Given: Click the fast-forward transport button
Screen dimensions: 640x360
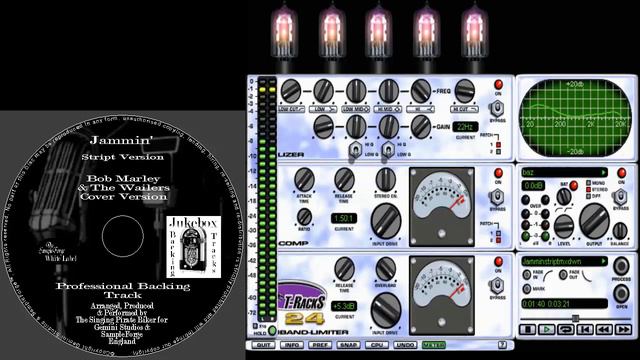Looking at the screenshot, I should (623, 329).
